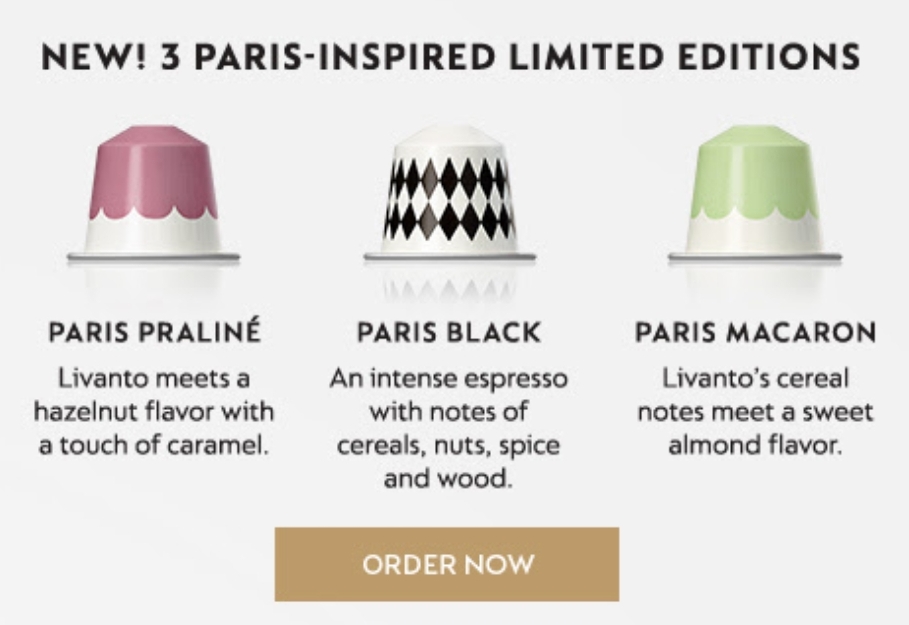Click the white scalloped base of green capsule
Screen dimensions: 909x625
click(x=755, y=233)
